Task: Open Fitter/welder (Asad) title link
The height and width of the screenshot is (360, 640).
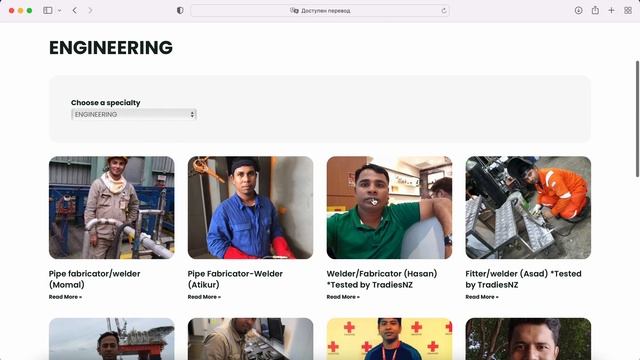Action: [523, 279]
